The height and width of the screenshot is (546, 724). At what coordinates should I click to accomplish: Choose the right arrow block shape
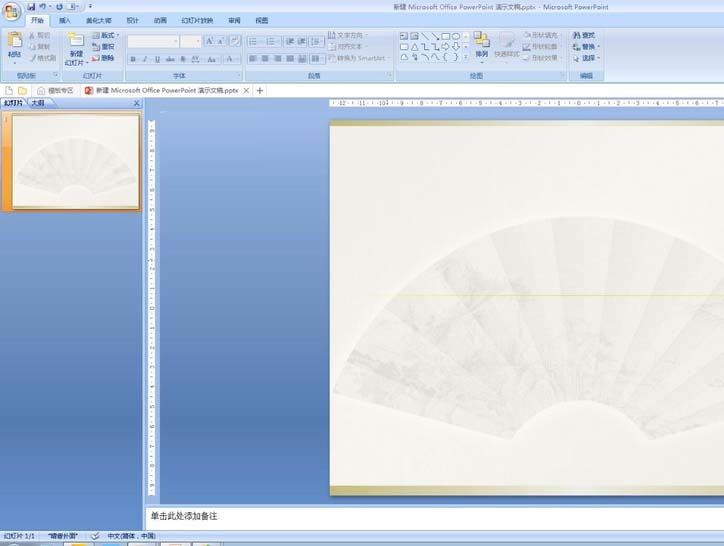pos(446,47)
